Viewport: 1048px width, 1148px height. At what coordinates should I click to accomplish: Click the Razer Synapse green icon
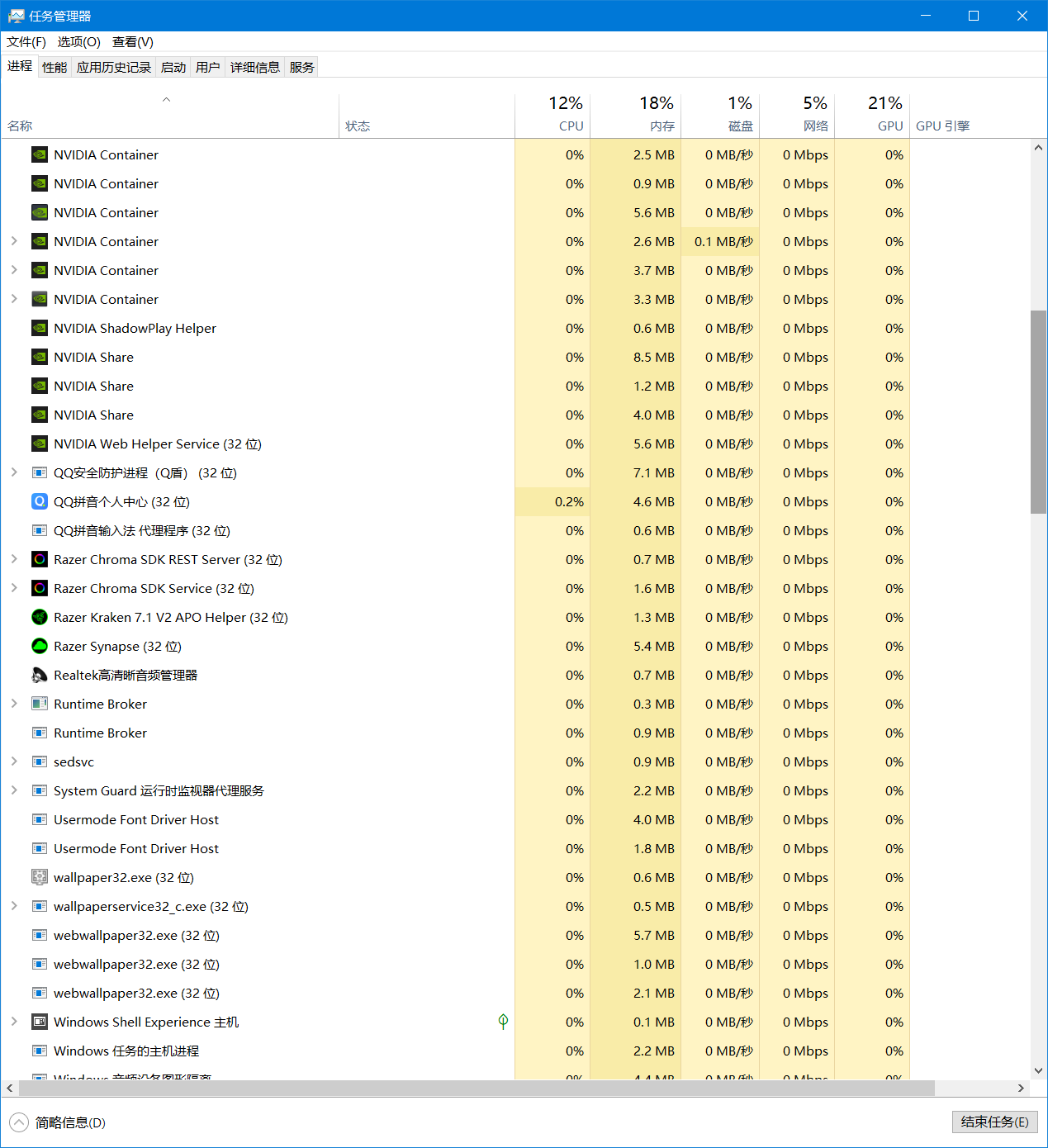click(x=40, y=646)
